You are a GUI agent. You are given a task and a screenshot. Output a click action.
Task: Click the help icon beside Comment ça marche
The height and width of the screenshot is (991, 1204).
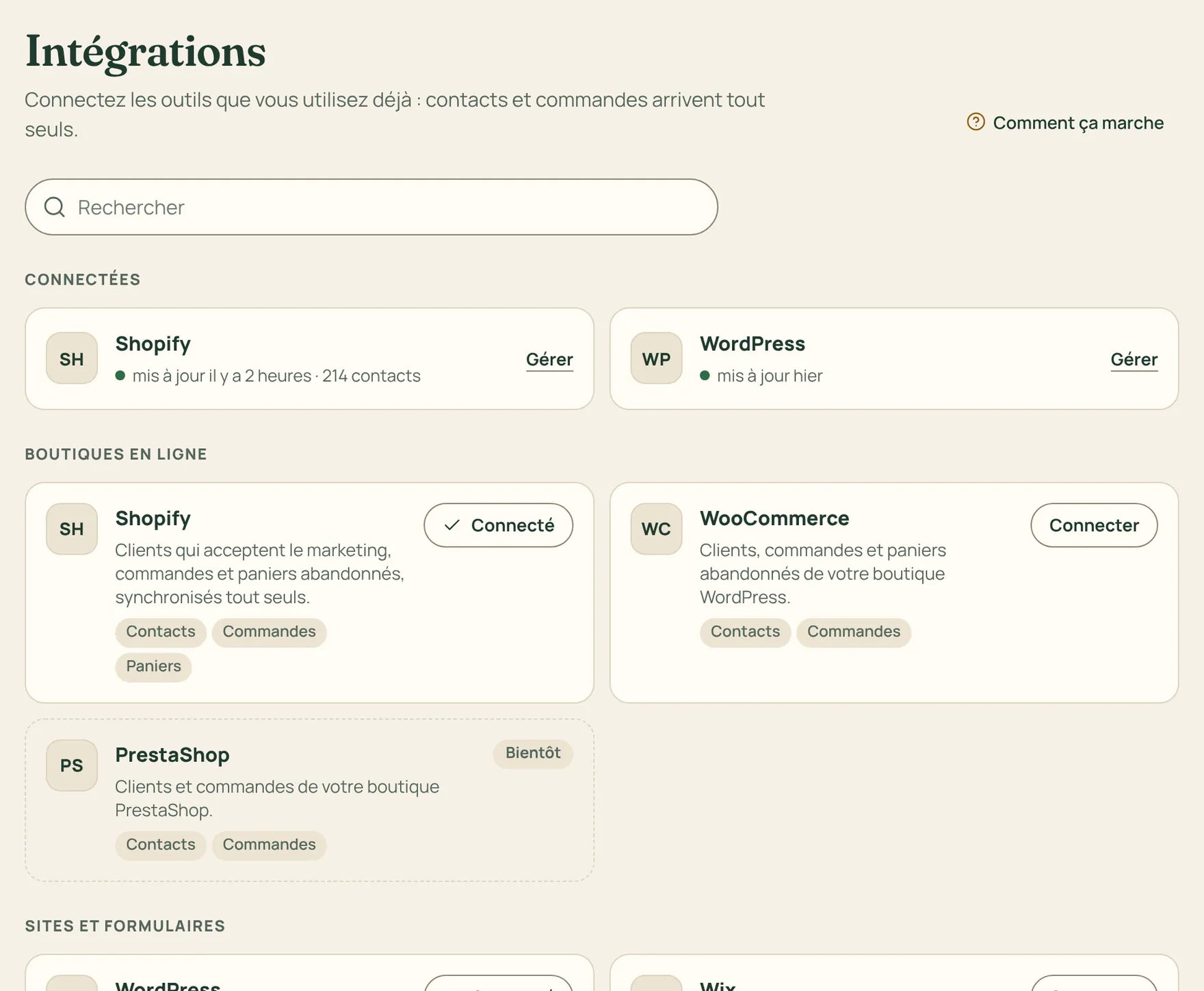click(976, 122)
